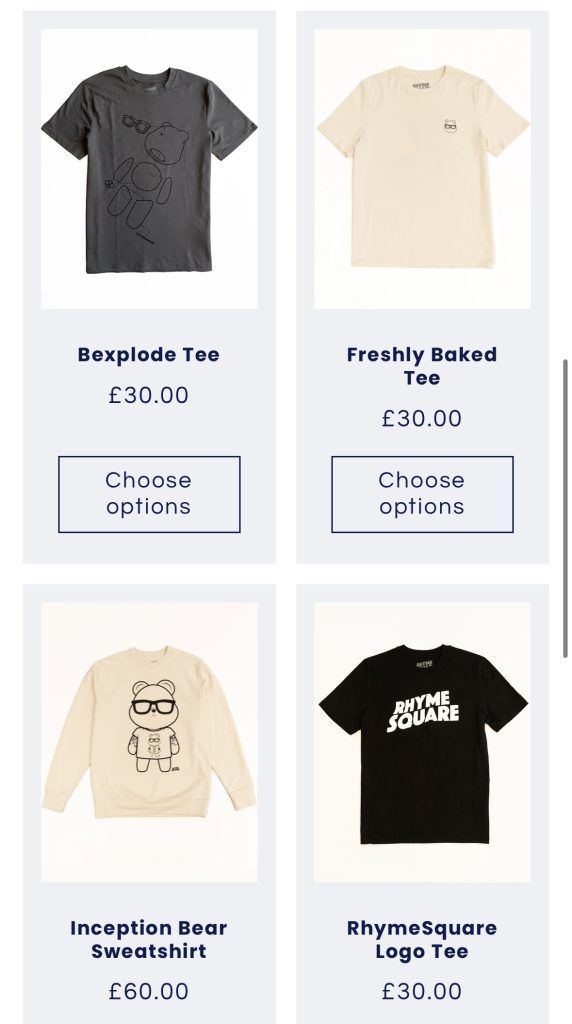The image size is (572, 1024).
Task: Go to the RhymeSquare Logo Tee title link
Action: [x=422, y=939]
